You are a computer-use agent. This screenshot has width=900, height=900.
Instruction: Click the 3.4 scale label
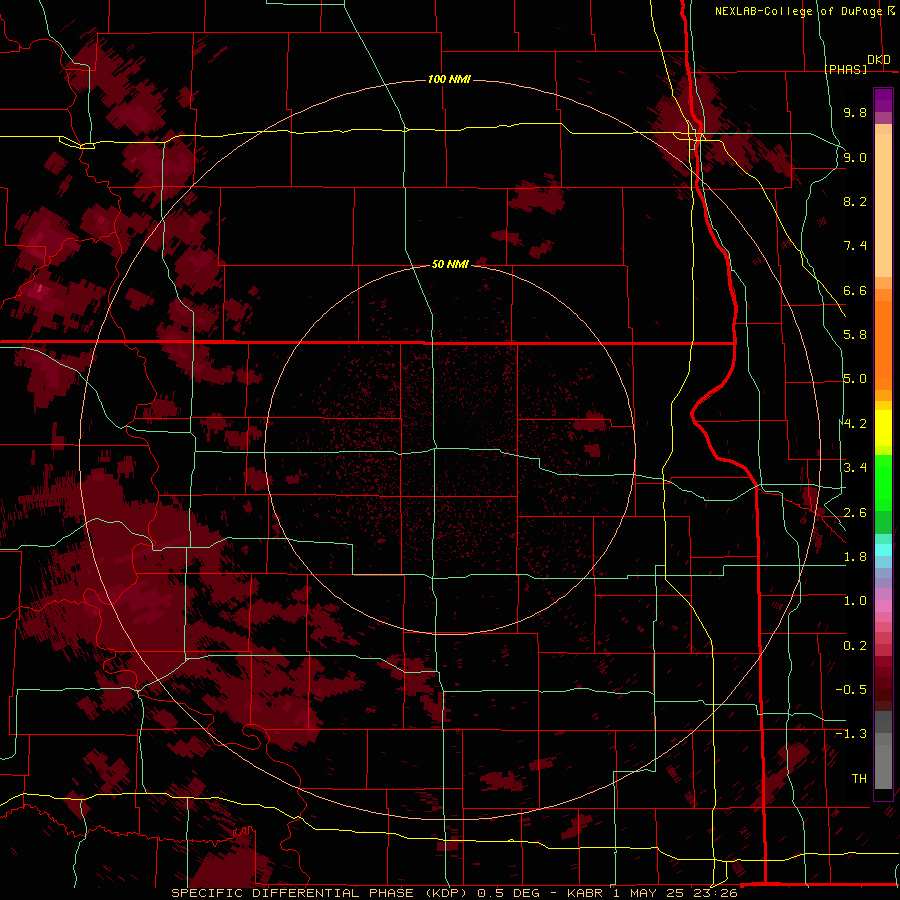855,468
